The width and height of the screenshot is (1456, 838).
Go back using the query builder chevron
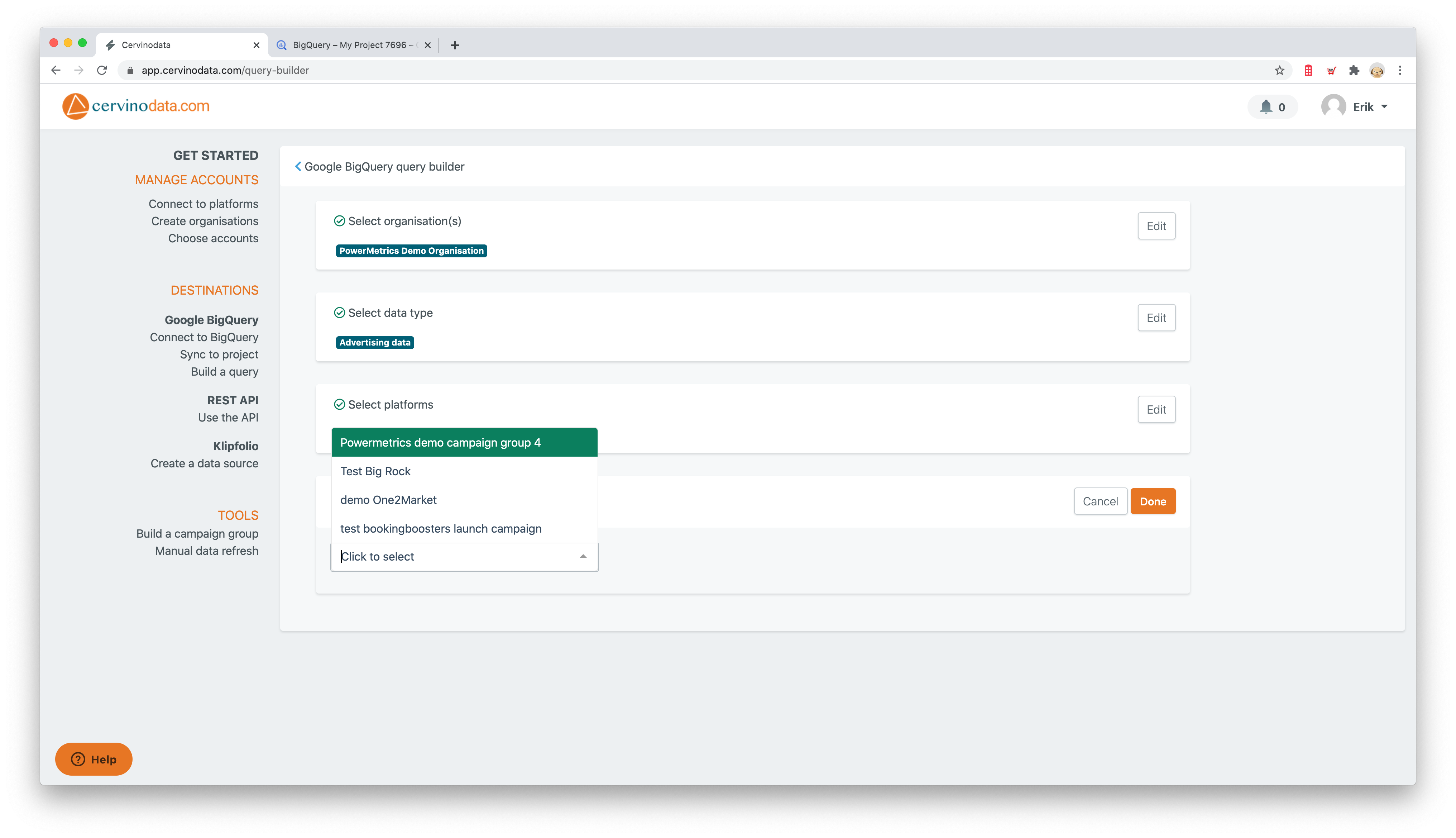point(297,166)
